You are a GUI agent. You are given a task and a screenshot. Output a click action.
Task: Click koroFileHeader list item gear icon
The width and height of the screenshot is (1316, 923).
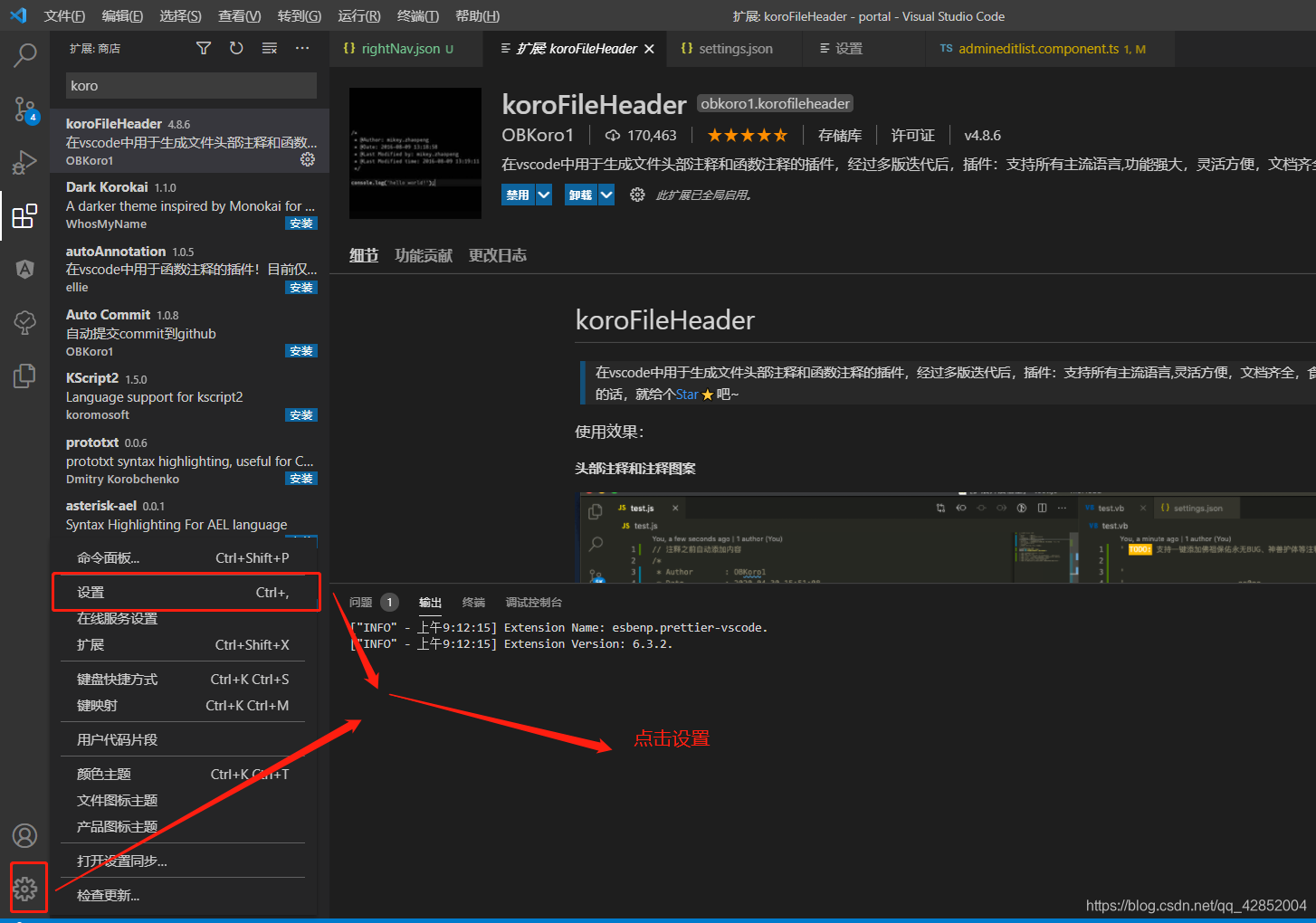point(308,159)
